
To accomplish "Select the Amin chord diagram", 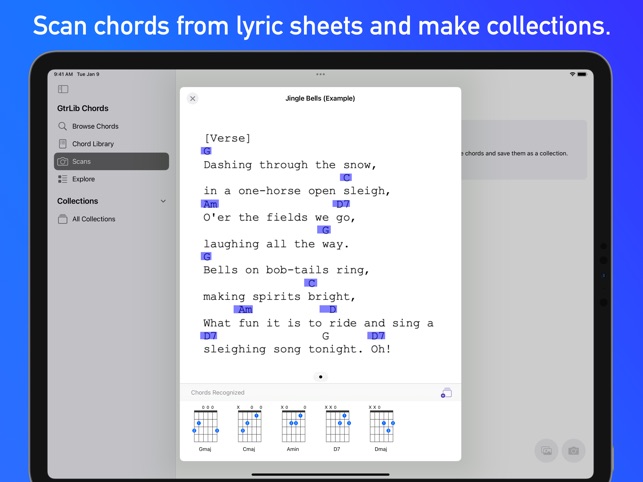I will click(293, 428).
